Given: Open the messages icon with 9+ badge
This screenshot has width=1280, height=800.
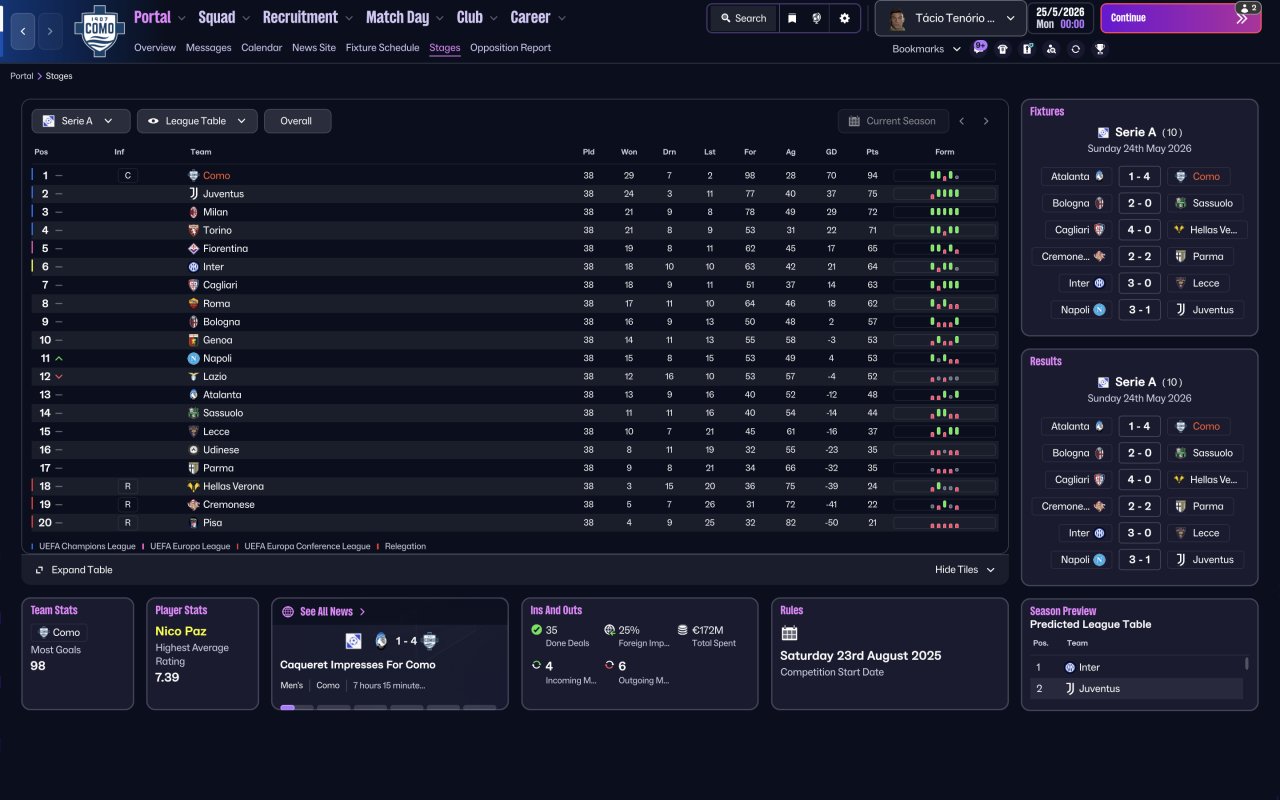Looking at the screenshot, I should coord(979,48).
